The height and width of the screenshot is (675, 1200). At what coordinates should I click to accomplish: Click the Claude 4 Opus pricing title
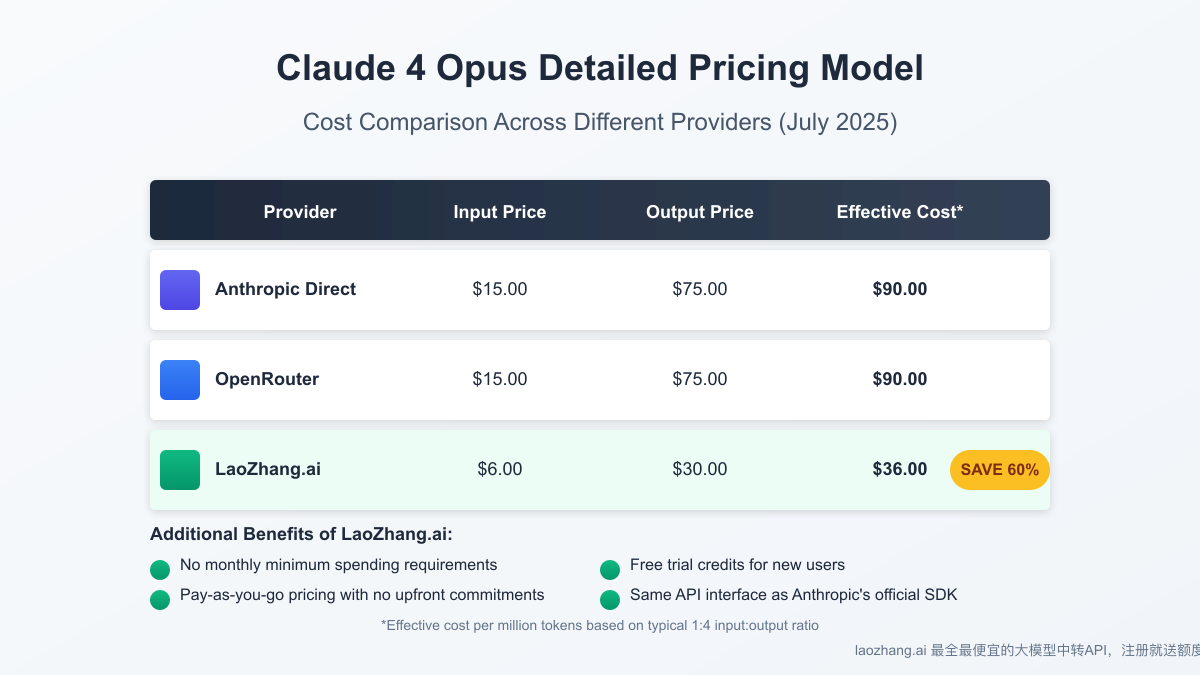600,69
